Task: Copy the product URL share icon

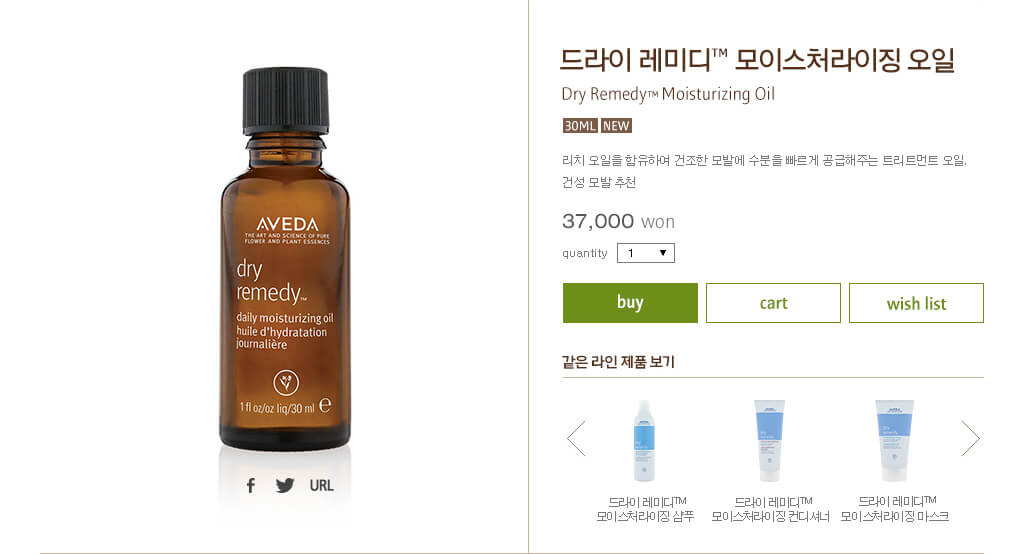Action: 321,485
